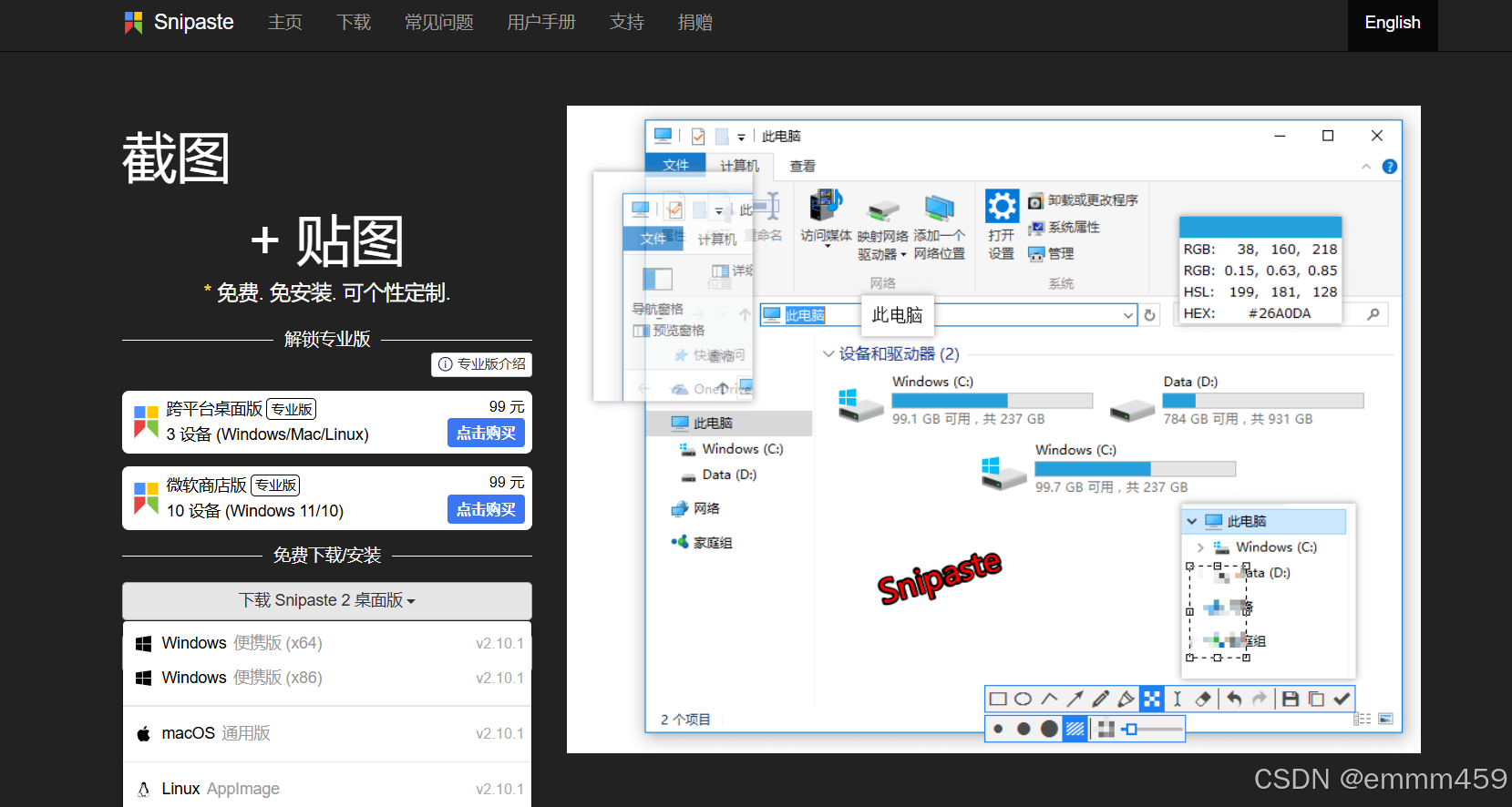Expand the 下载 Snipaste 2 桌面版 dropdown
Screen dimensions: 1512x807
[x=327, y=600]
